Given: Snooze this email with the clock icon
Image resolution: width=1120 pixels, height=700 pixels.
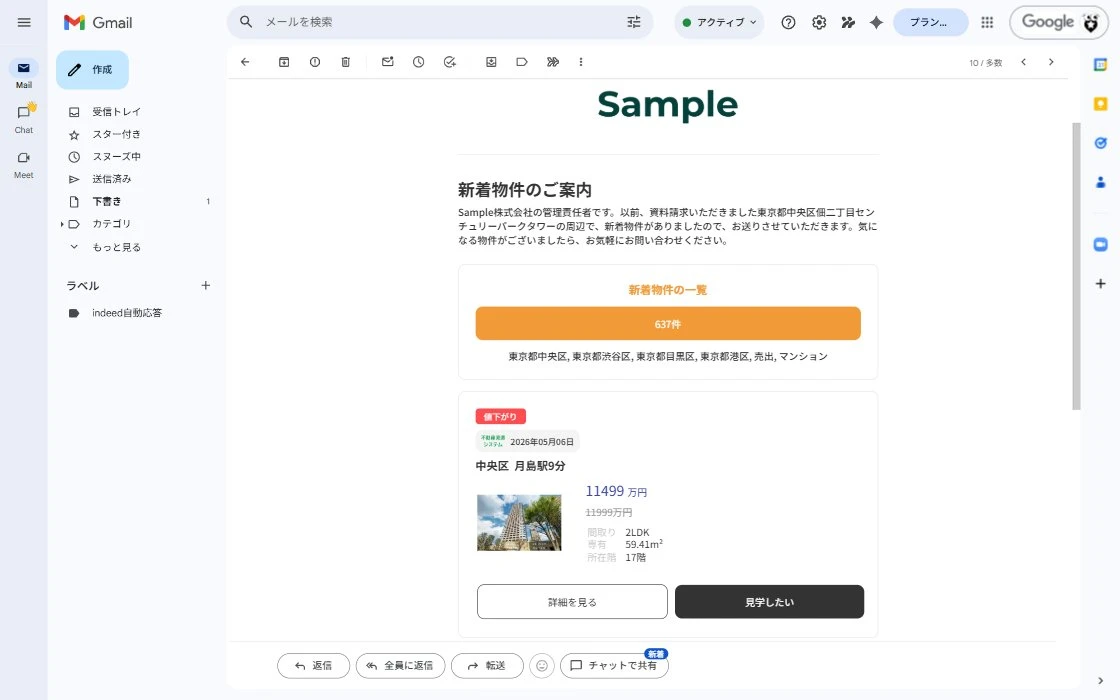Looking at the screenshot, I should click(419, 62).
